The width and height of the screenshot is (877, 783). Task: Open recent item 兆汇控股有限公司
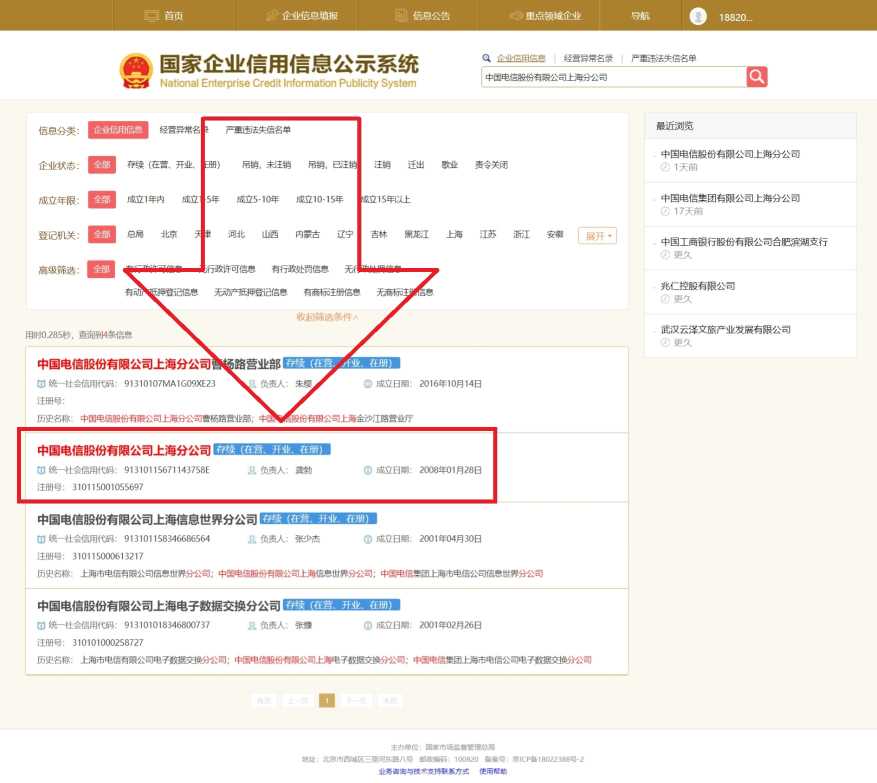(x=697, y=286)
